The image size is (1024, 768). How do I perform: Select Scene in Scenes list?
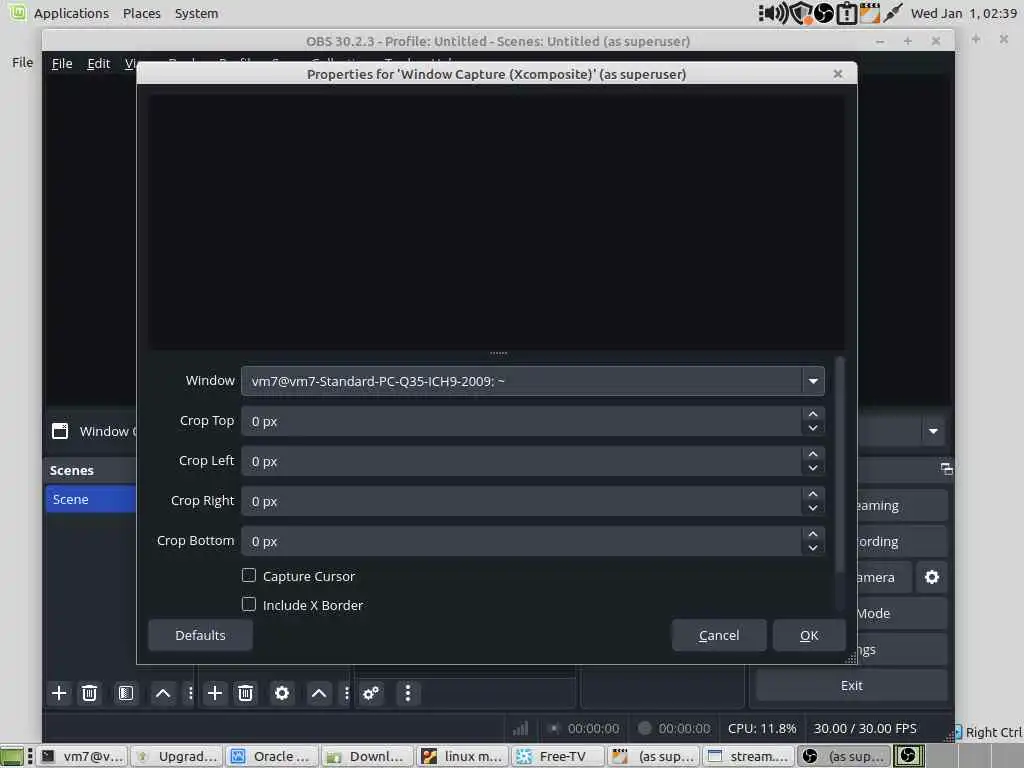pos(91,500)
